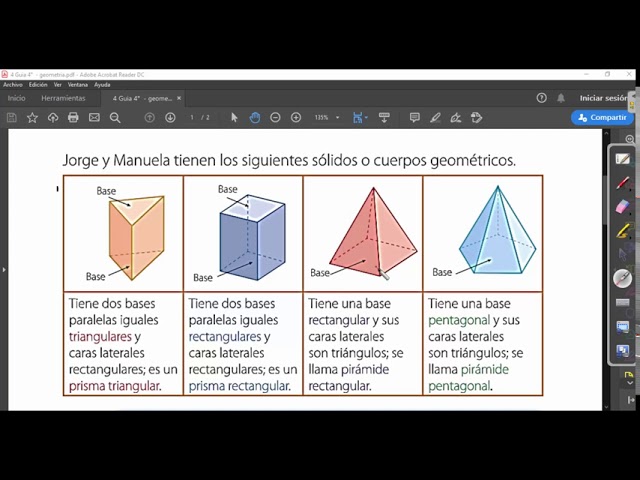Print the document with the printer icon
Viewport: 640px width, 480px height.
tap(73, 118)
